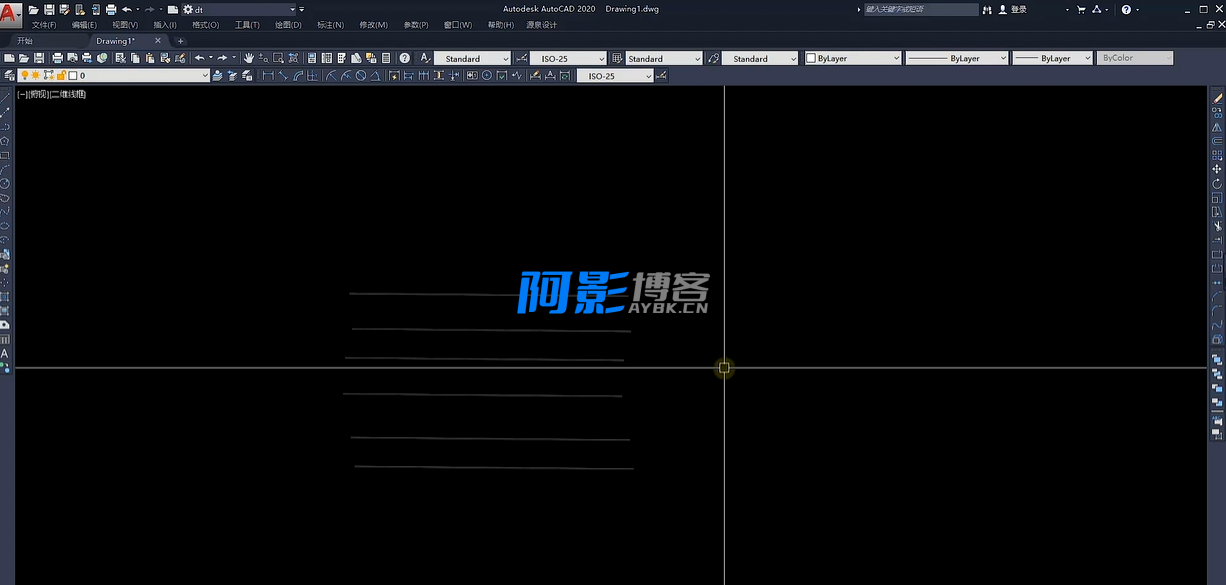Toggle the layer on/off lightbulb icon
This screenshot has width=1226, height=585.
point(25,75)
